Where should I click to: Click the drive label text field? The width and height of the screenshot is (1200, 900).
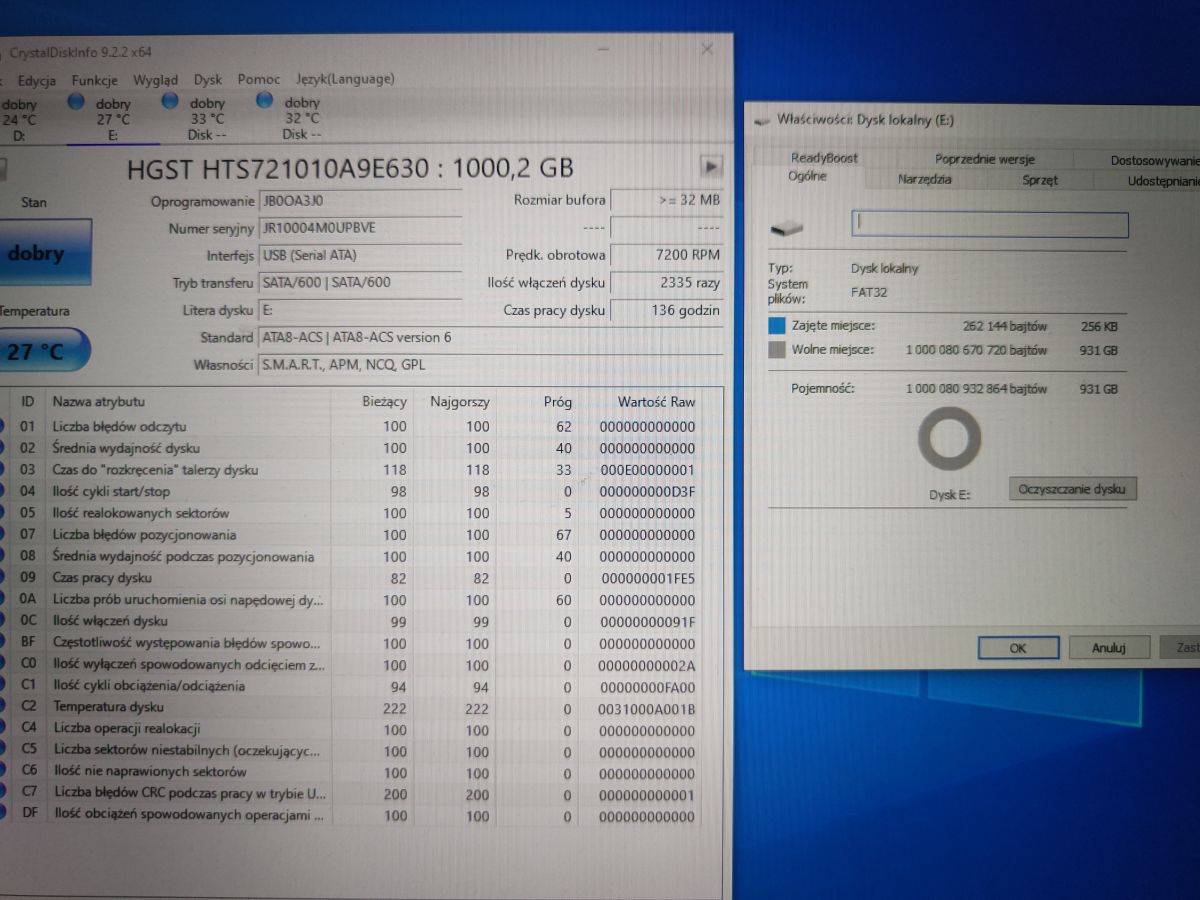click(990, 224)
